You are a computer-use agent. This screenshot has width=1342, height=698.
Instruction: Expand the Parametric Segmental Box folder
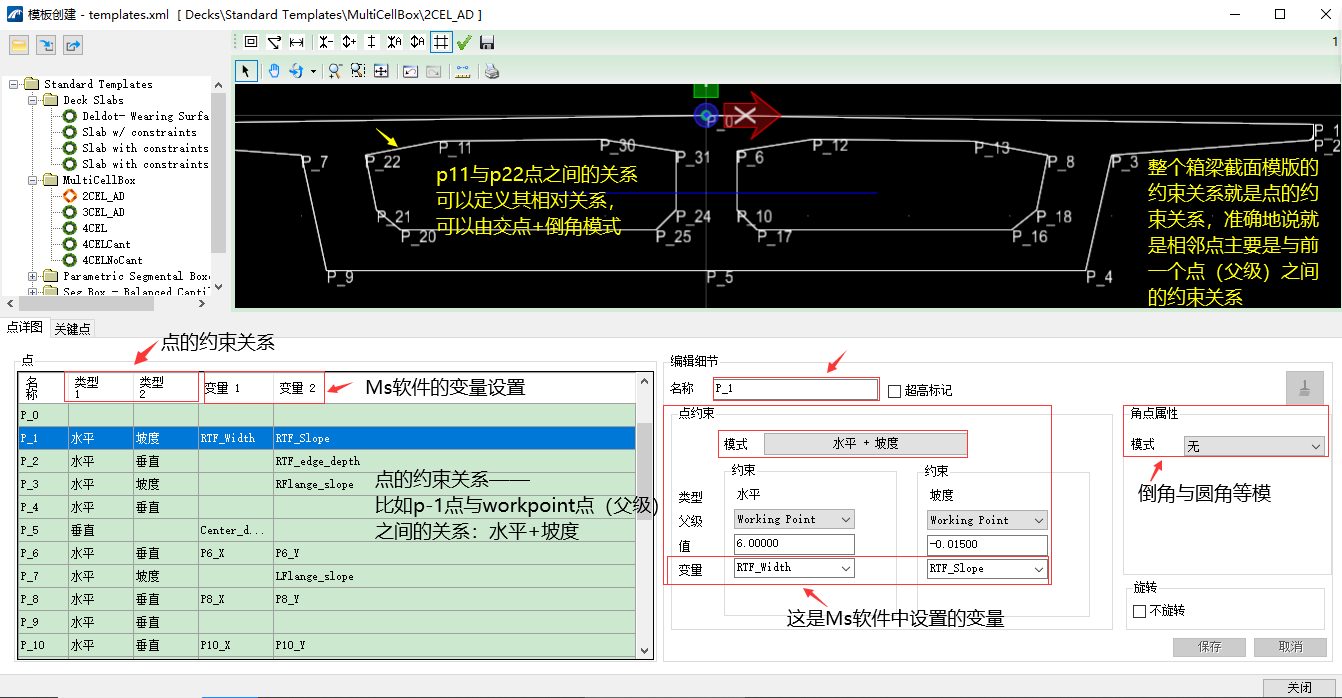pyautogui.click(x=33, y=276)
